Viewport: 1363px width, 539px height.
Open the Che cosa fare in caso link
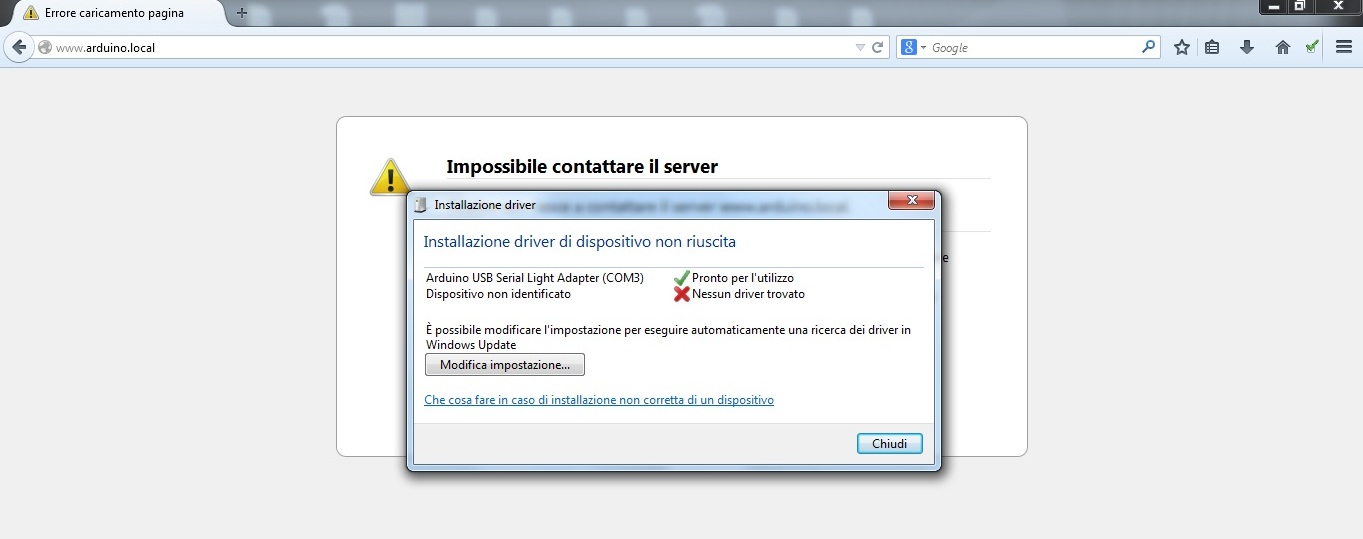(x=599, y=400)
